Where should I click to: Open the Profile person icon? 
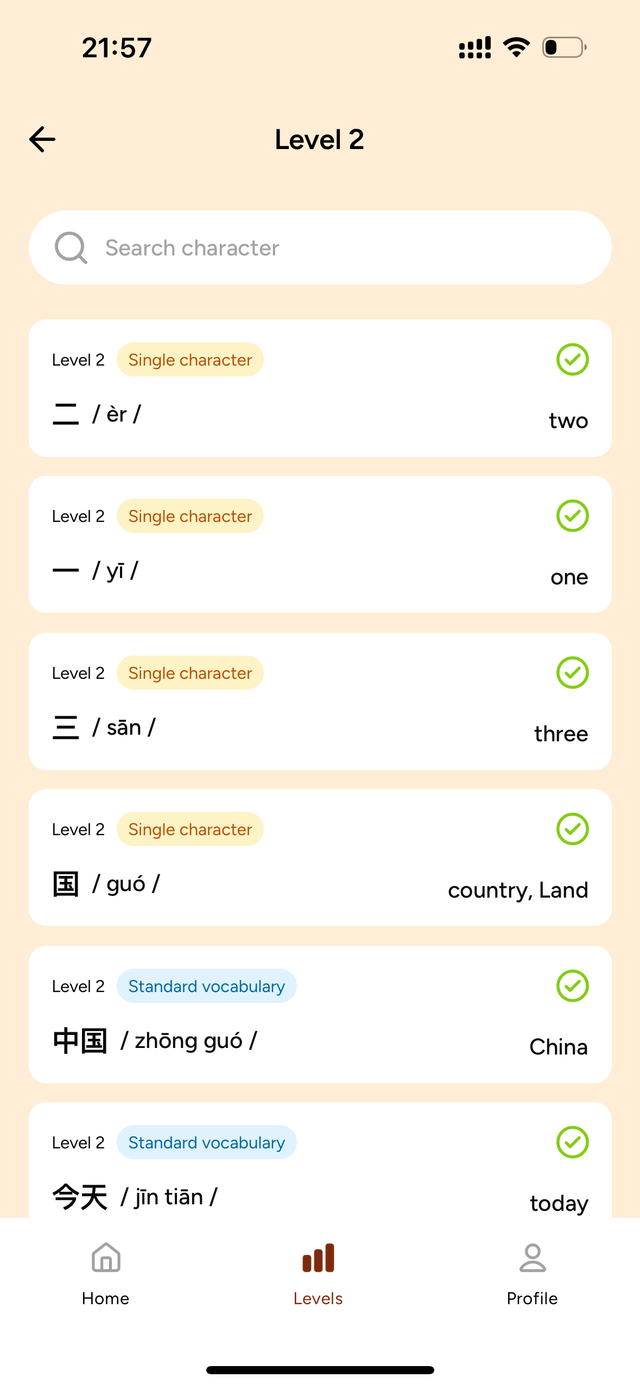532,1258
